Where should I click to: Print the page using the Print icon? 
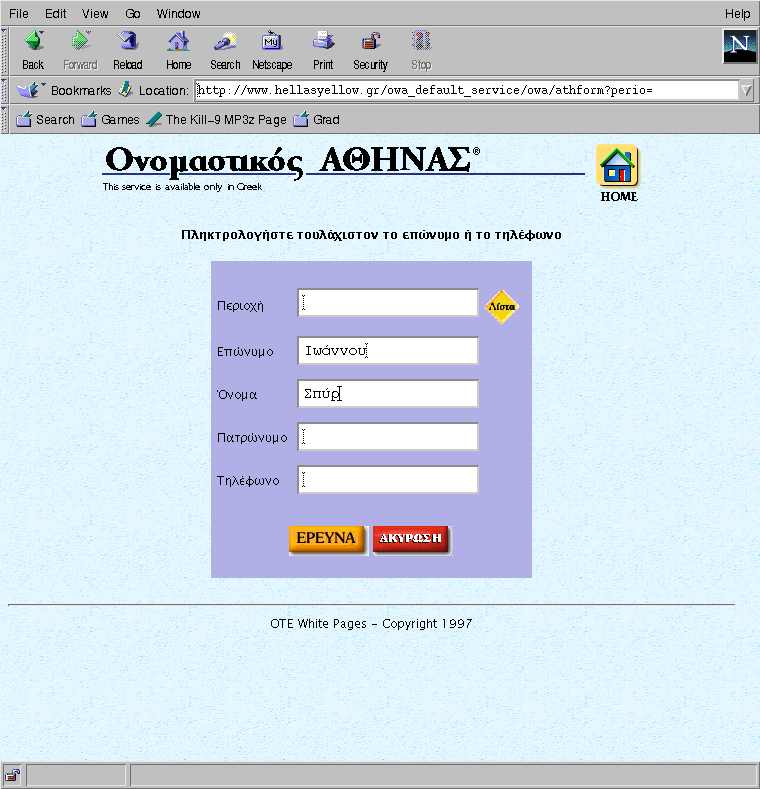tap(323, 41)
